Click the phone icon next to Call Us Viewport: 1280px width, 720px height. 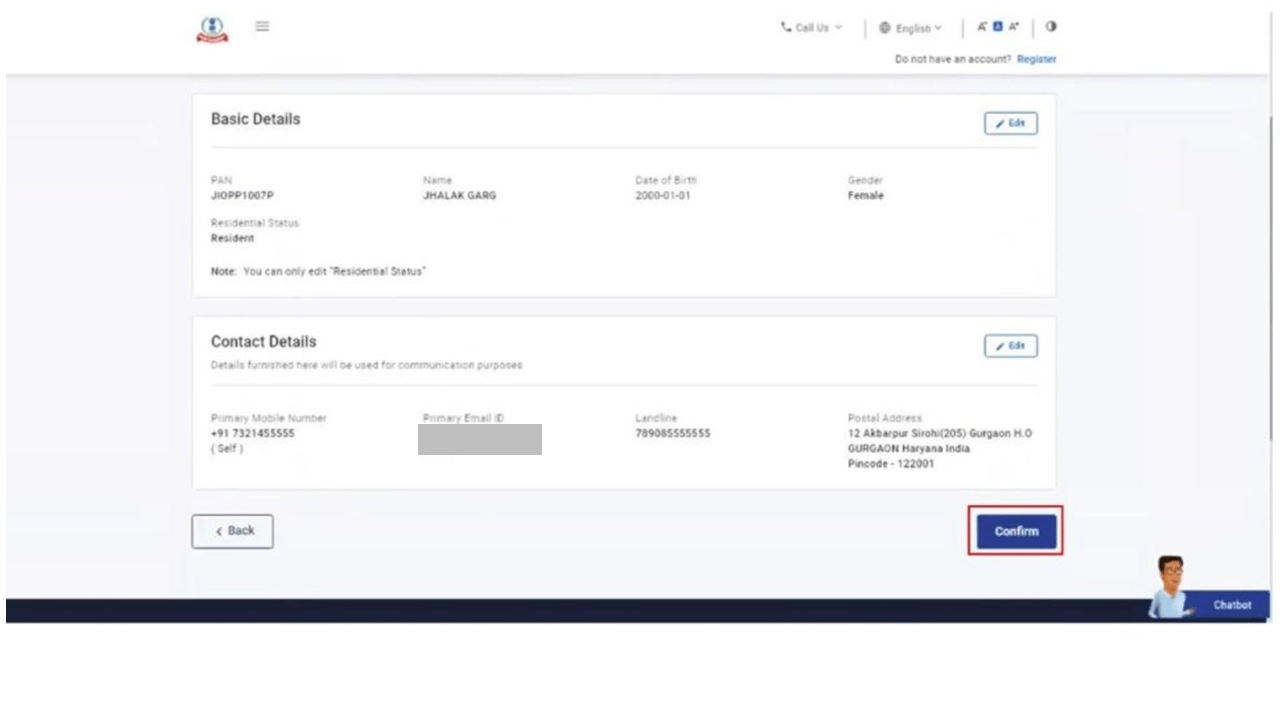(x=788, y=28)
